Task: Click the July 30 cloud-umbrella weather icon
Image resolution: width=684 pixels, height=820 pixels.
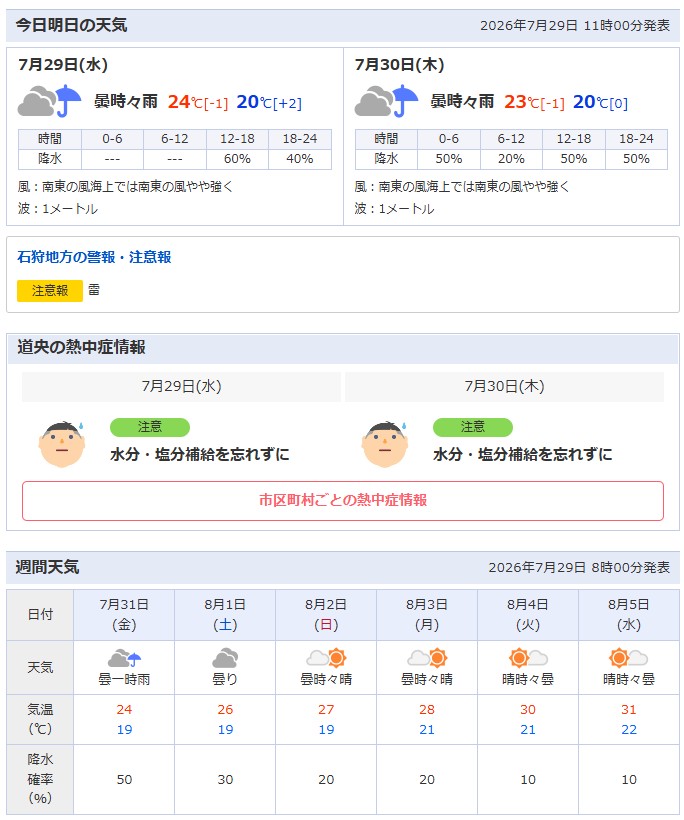Action: click(x=386, y=100)
